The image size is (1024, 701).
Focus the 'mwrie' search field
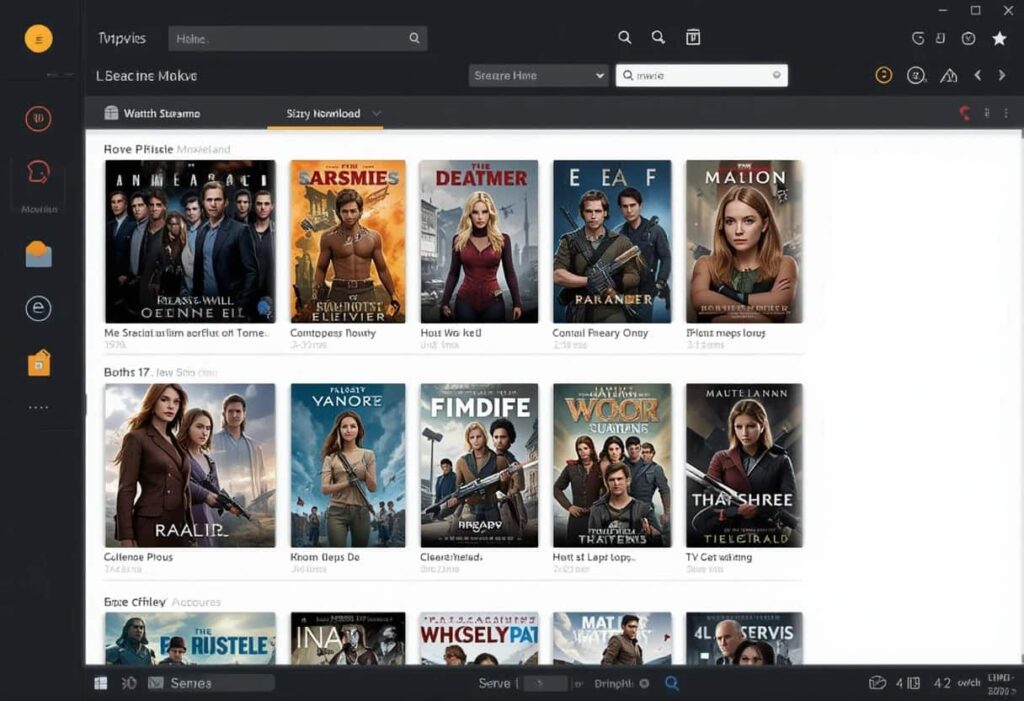pos(701,75)
